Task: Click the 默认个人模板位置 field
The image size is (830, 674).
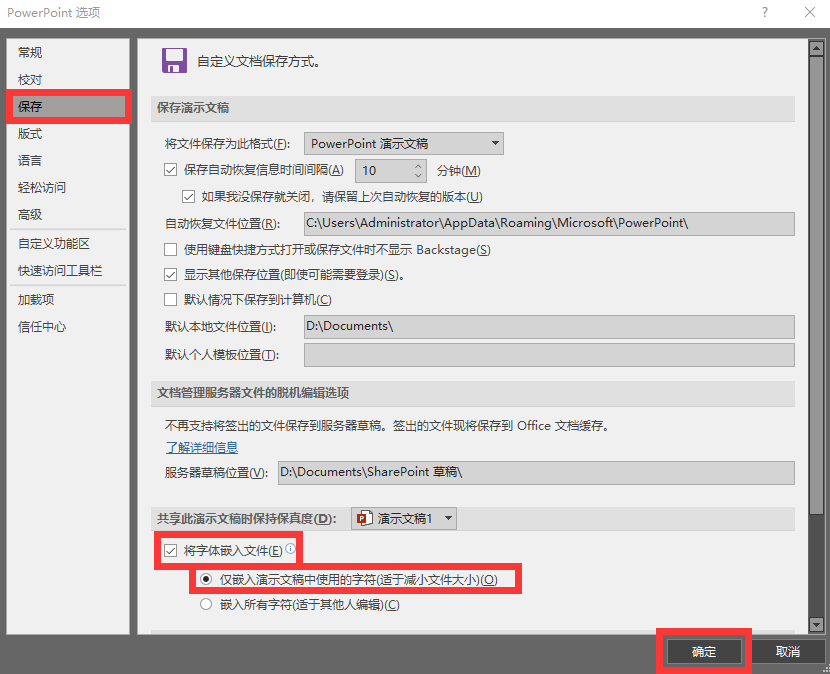Action: tap(549, 355)
